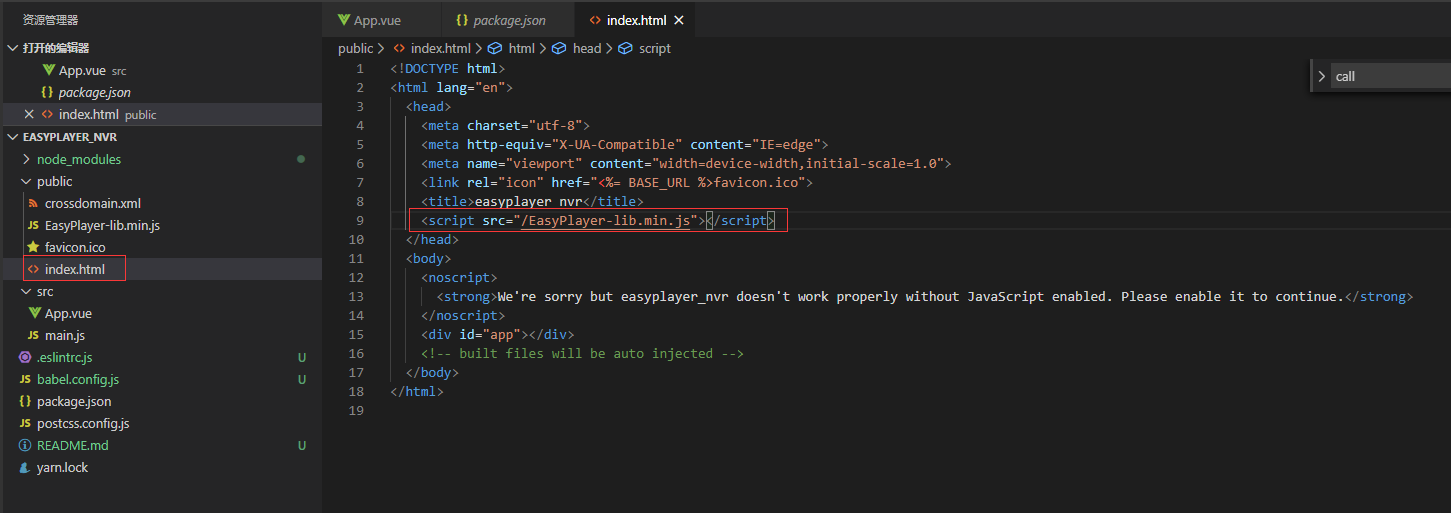Image resolution: width=1451 pixels, height=513 pixels.
Task: Select the index.html editor tab
Action: click(x=636, y=20)
